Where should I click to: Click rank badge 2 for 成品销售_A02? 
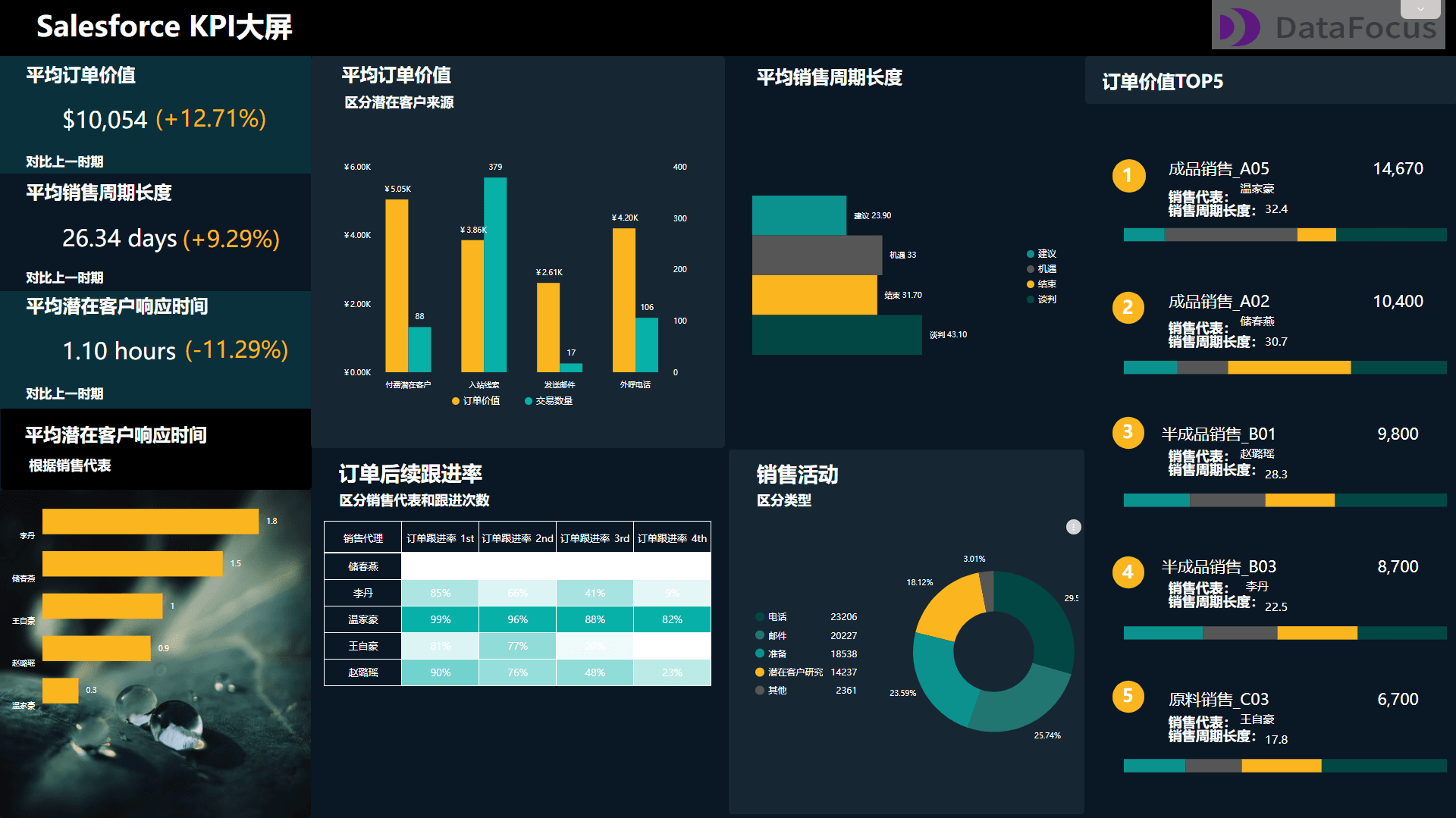point(1128,308)
